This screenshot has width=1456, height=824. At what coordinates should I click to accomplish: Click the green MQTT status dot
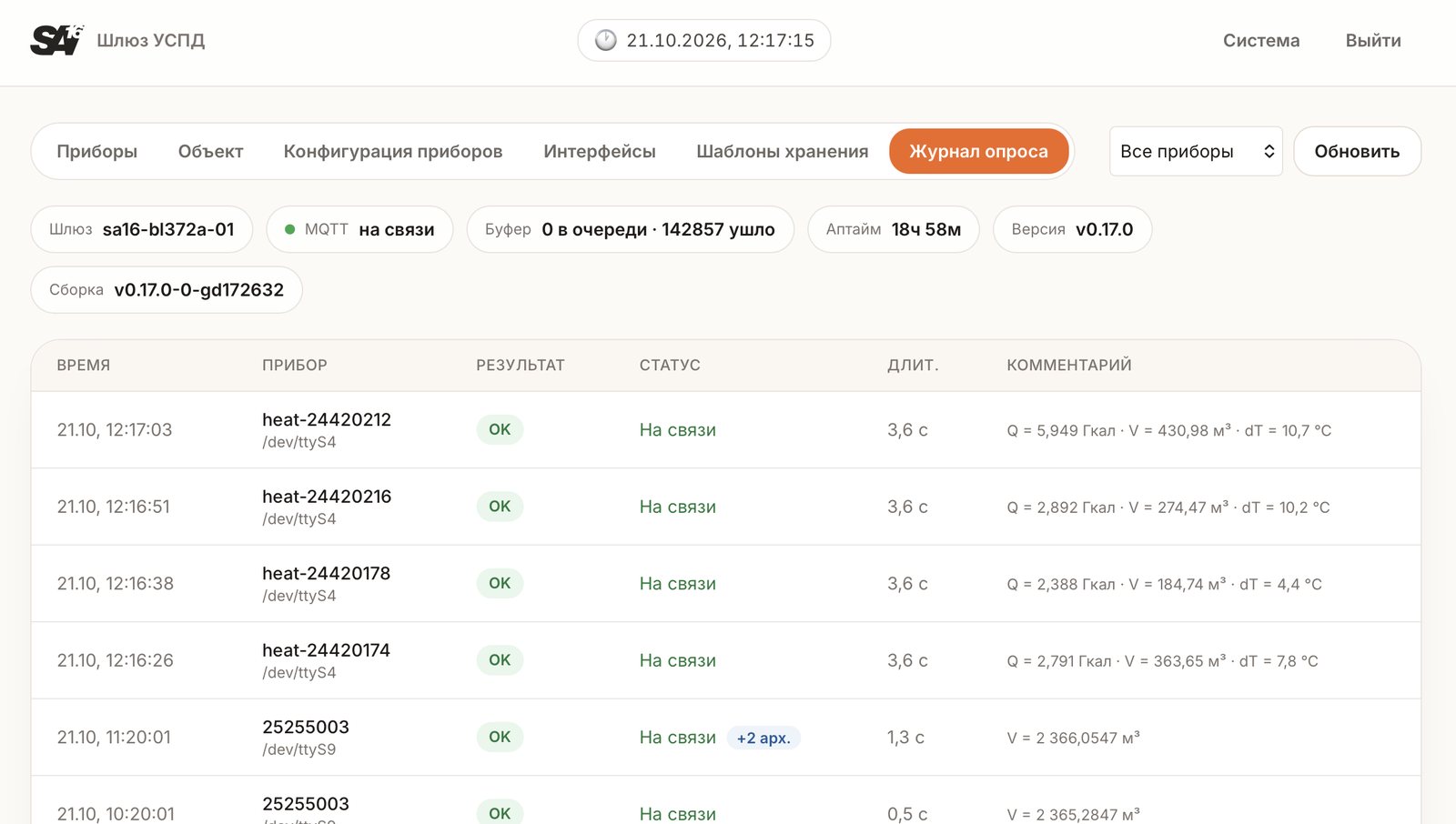tap(290, 229)
